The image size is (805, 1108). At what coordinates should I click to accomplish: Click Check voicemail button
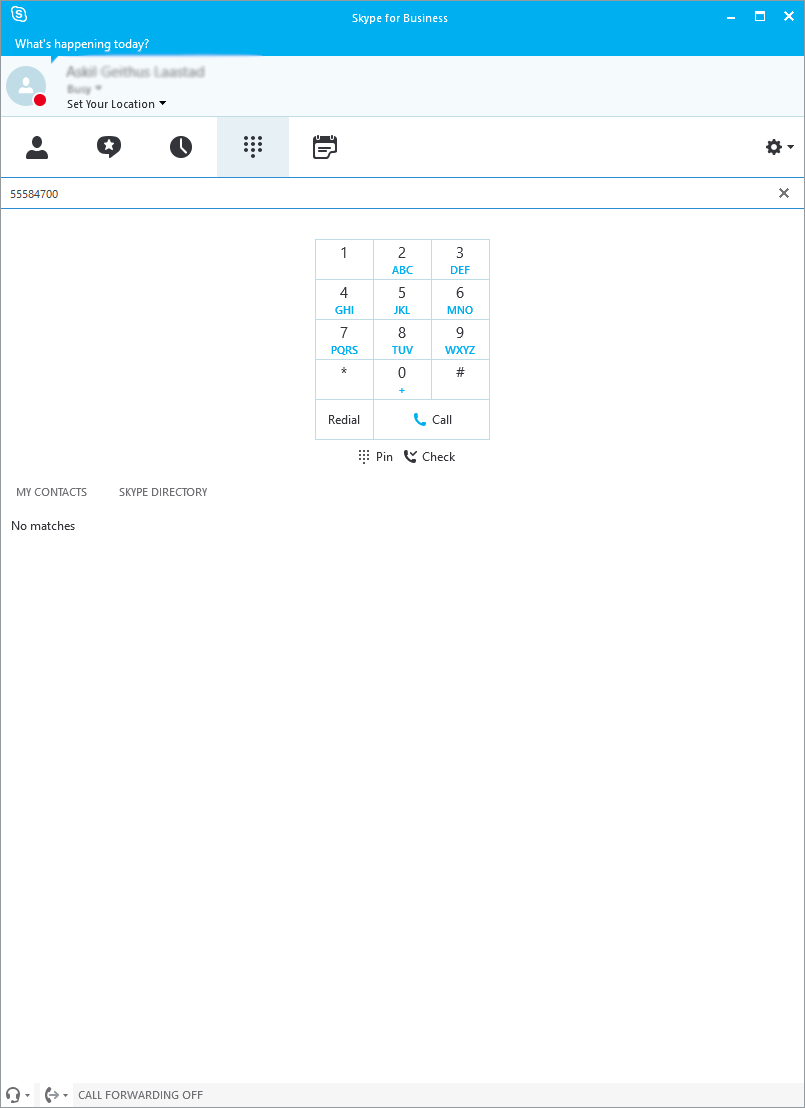click(429, 457)
